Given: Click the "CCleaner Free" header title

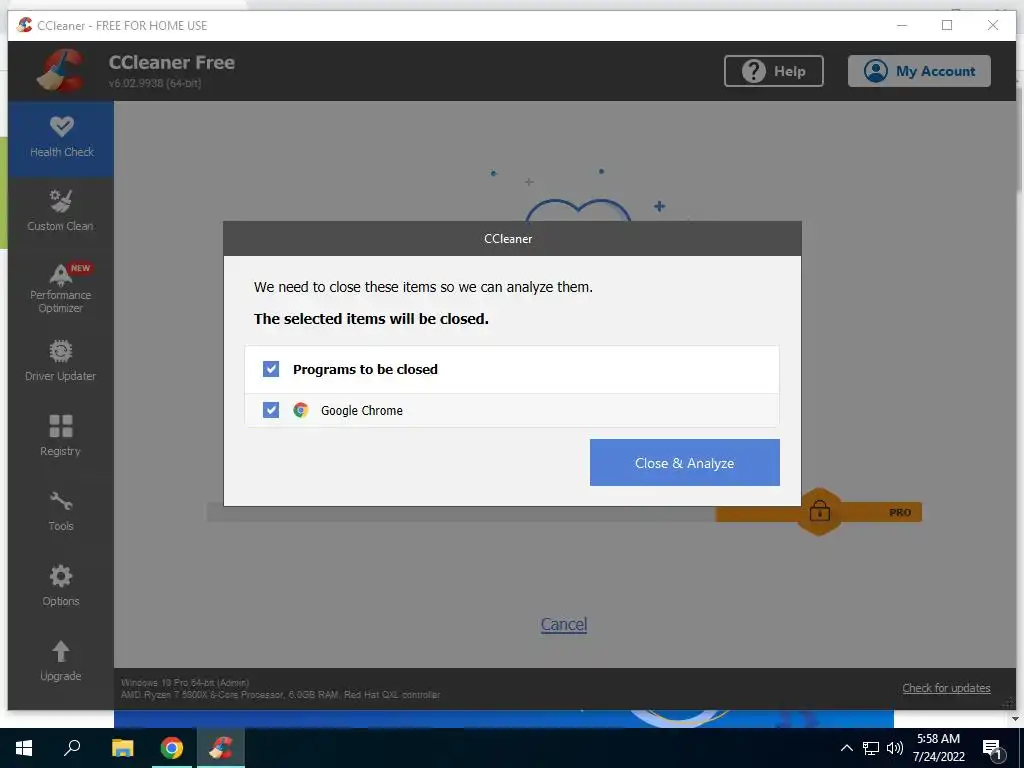Looking at the screenshot, I should 172,62.
